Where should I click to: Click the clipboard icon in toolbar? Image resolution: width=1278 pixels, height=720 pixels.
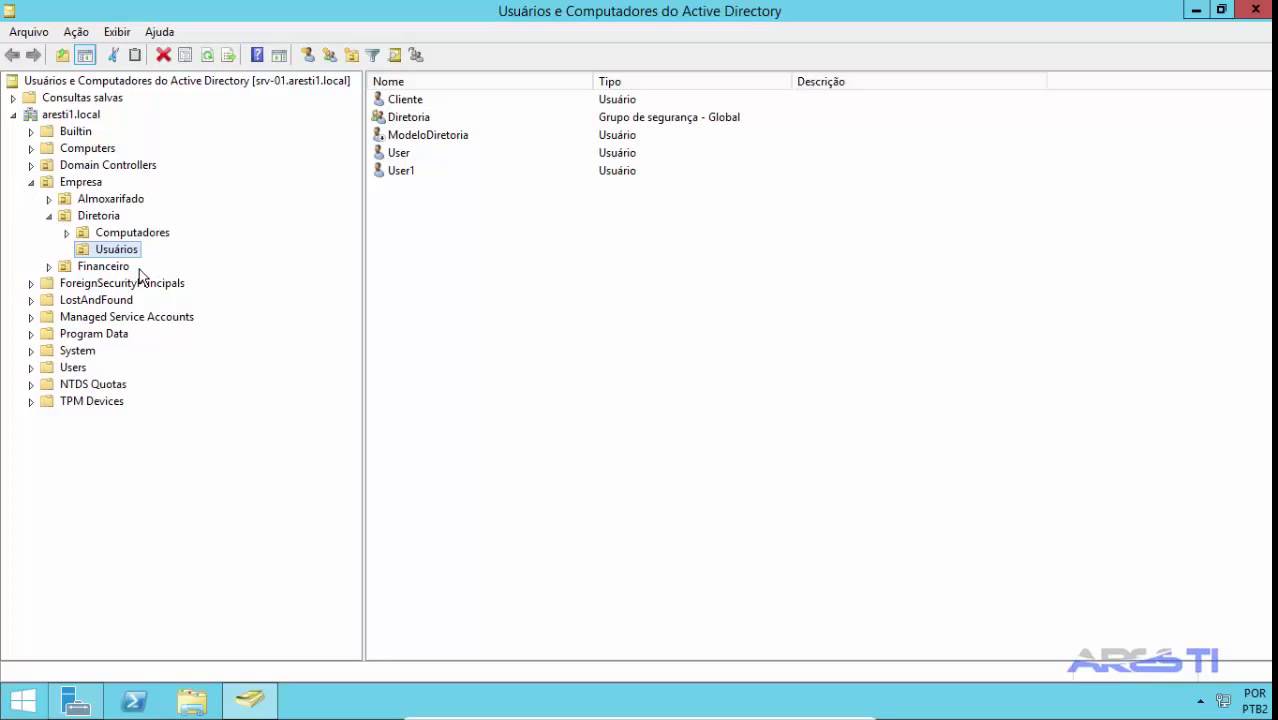[135, 55]
